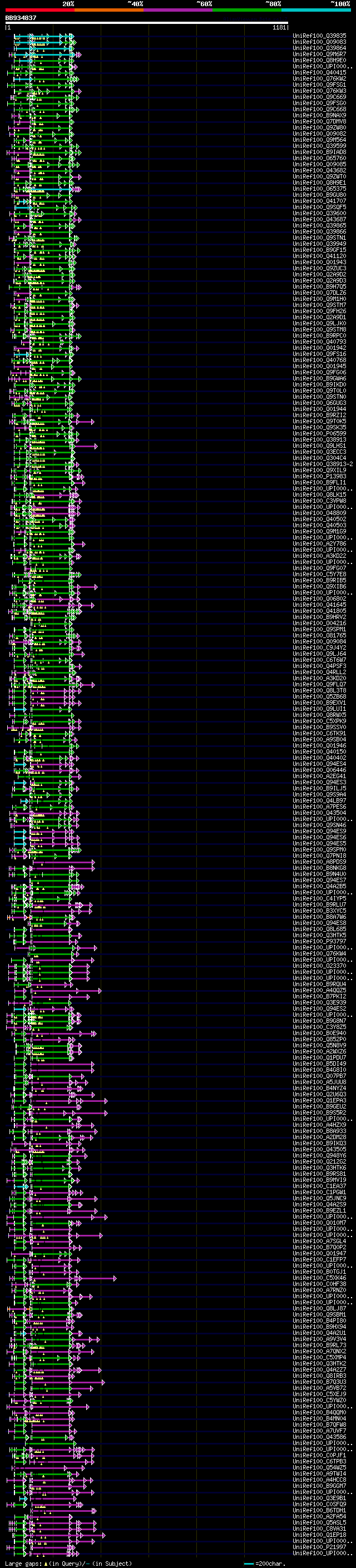The height and width of the screenshot is (1568, 356).
Task: Click the green ~80% identity legend segment
Action: tap(247, 10)
